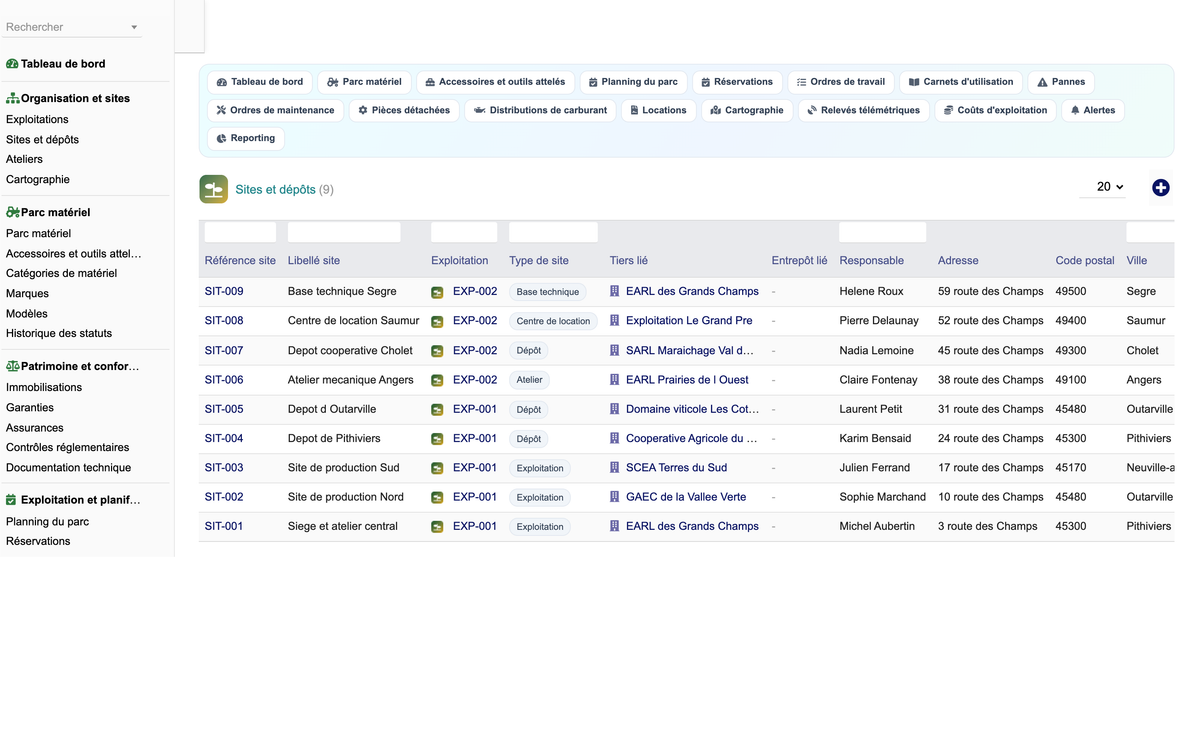Open Cartographie shortcut in top bar
This screenshot has width=1200, height=743.
747,110
